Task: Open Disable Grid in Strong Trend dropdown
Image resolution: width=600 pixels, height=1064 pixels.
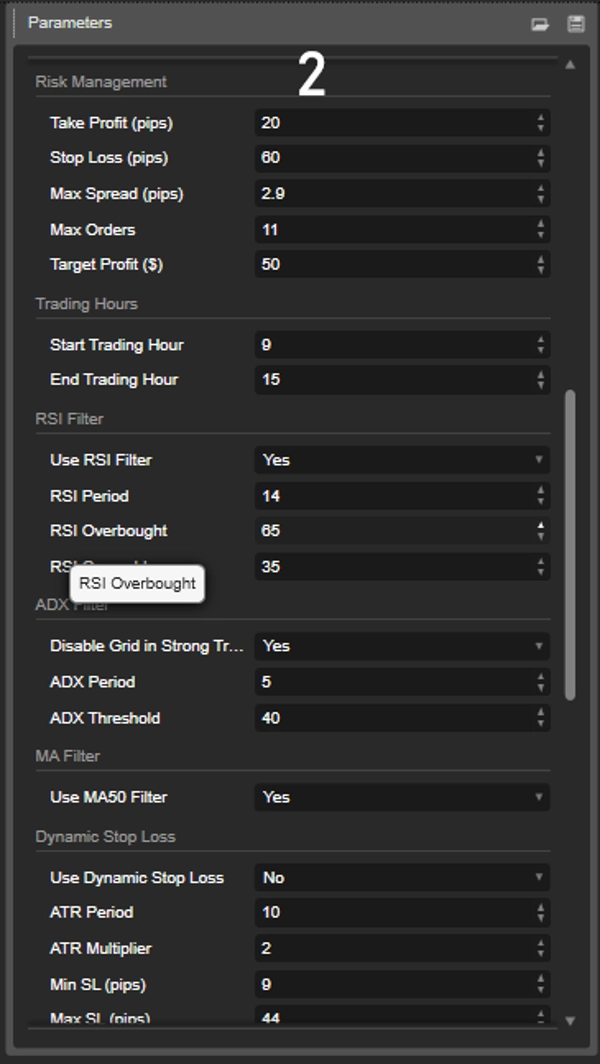Action: click(x=401, y=646)
